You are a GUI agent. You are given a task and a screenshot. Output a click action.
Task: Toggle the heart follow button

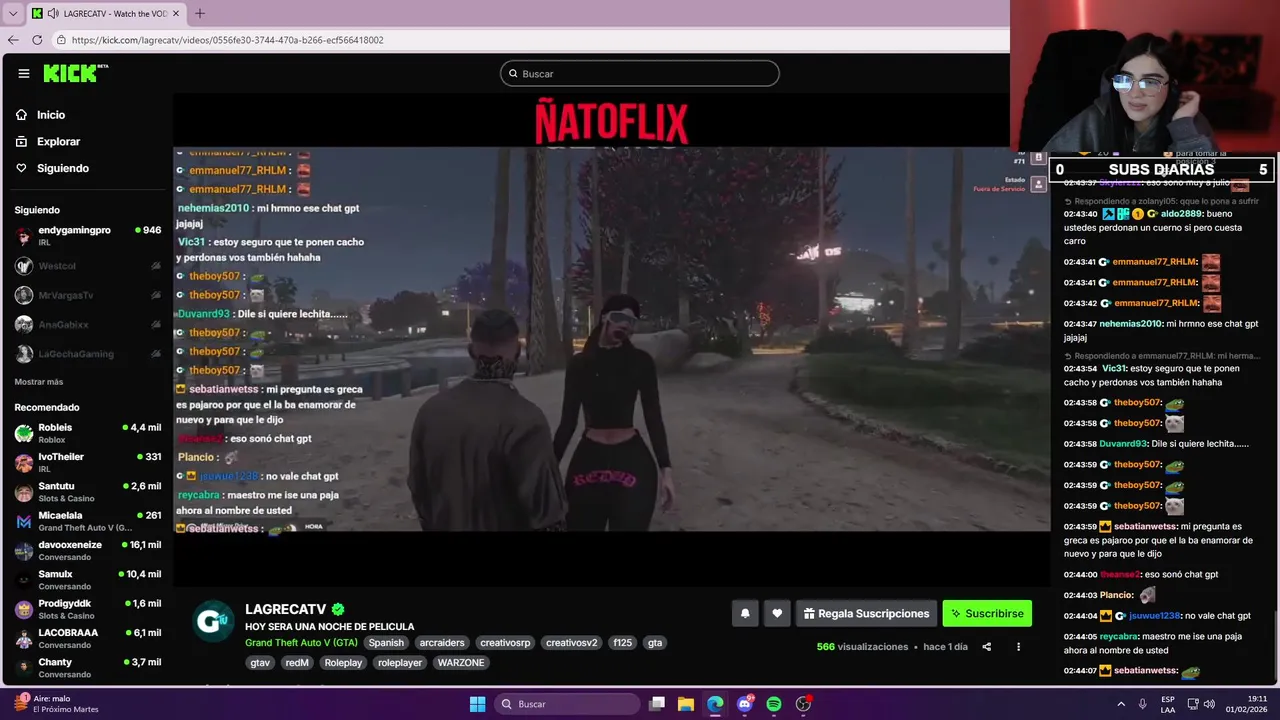tap(777, 614)
